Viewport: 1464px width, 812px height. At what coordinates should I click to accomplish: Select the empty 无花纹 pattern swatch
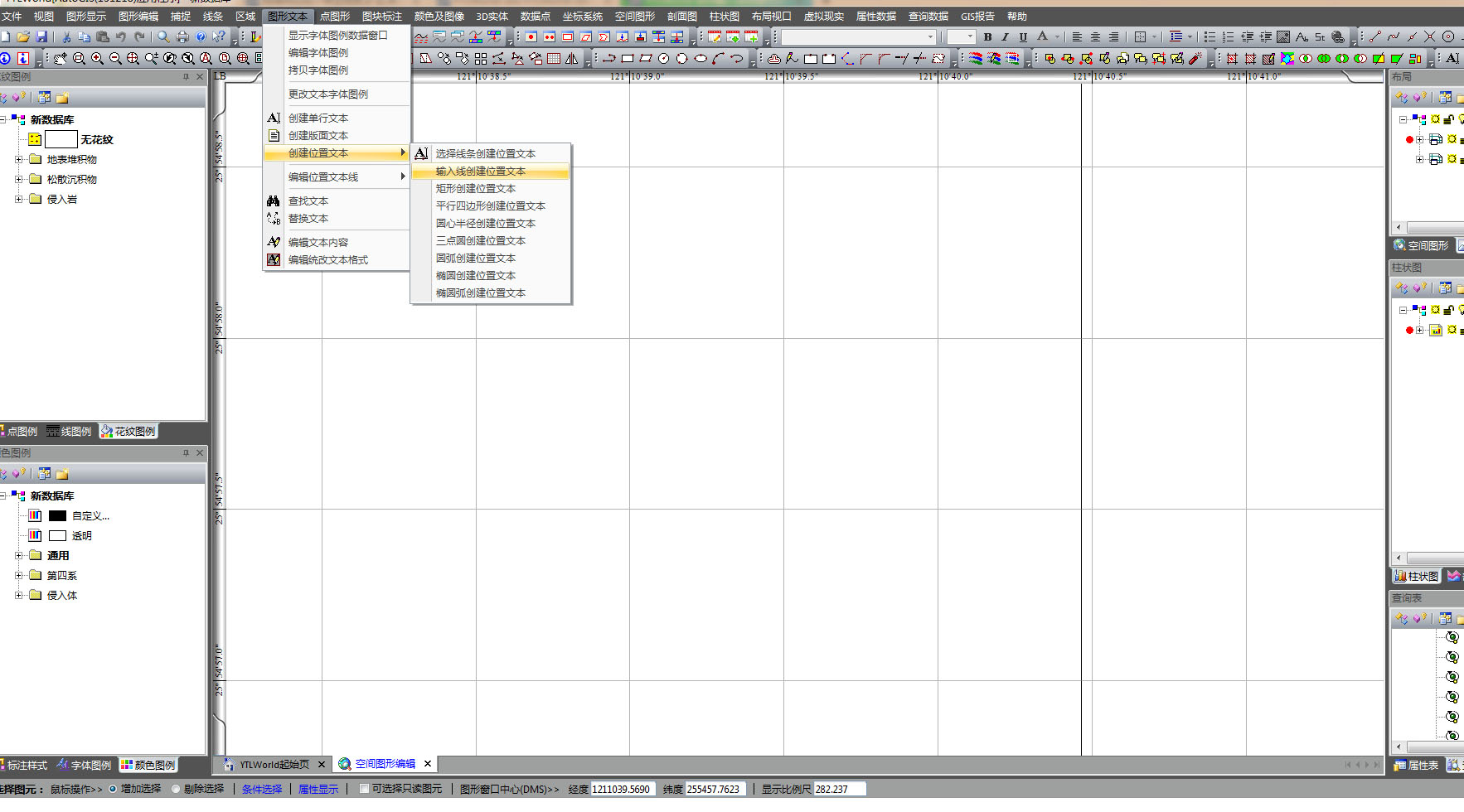pyautogui.click(x=61, y=139)
